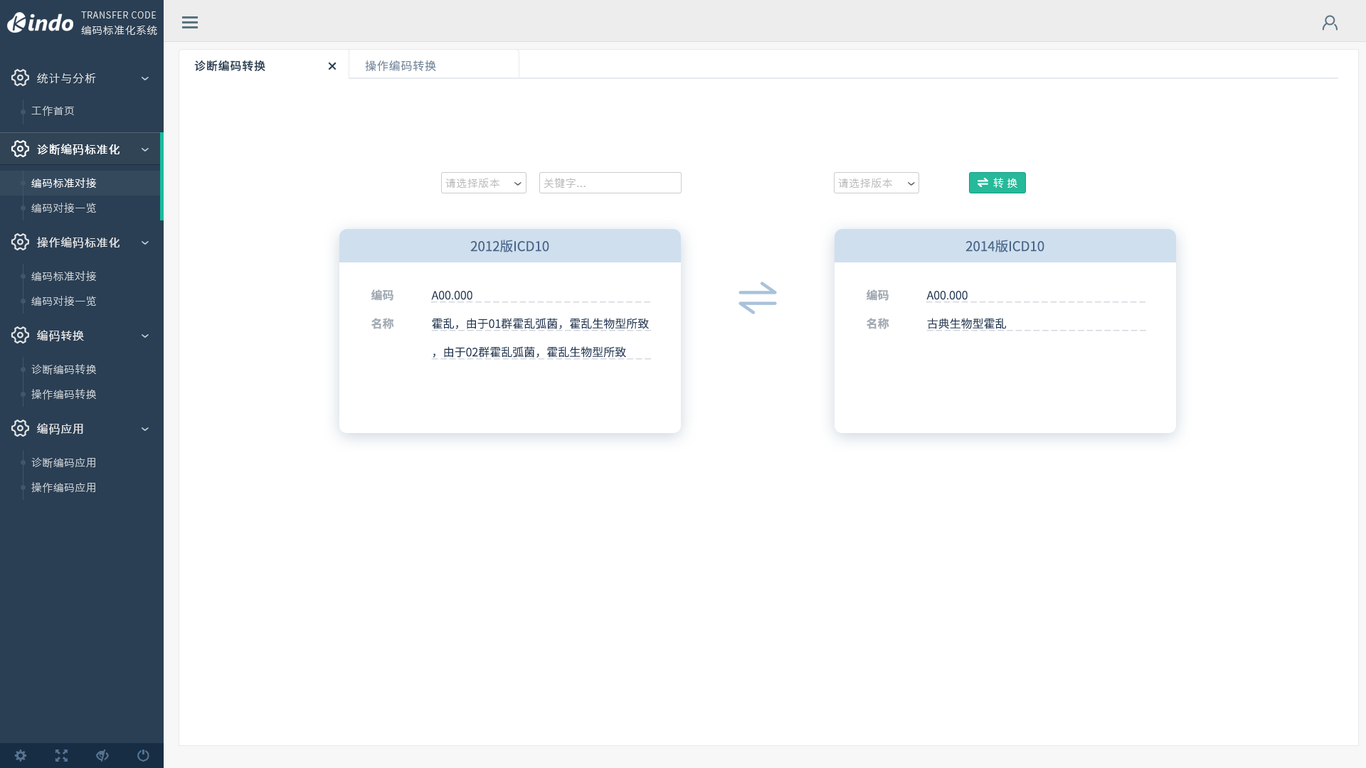Select 编码对接一览 under 诊断编码标准化
The height and width of the screenshot is (768, 1366).
click(64, 208)
